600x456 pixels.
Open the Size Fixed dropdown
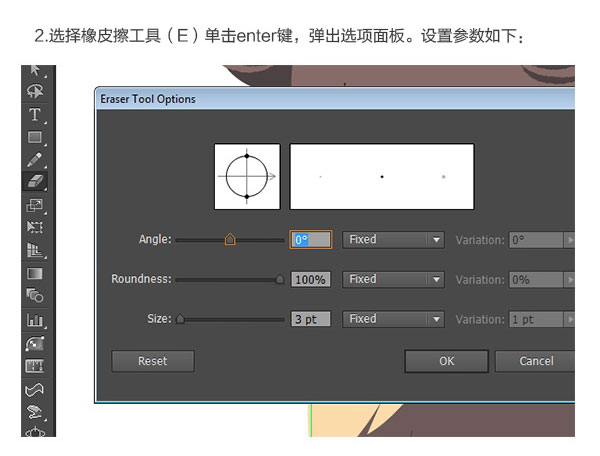click(393, 319)
